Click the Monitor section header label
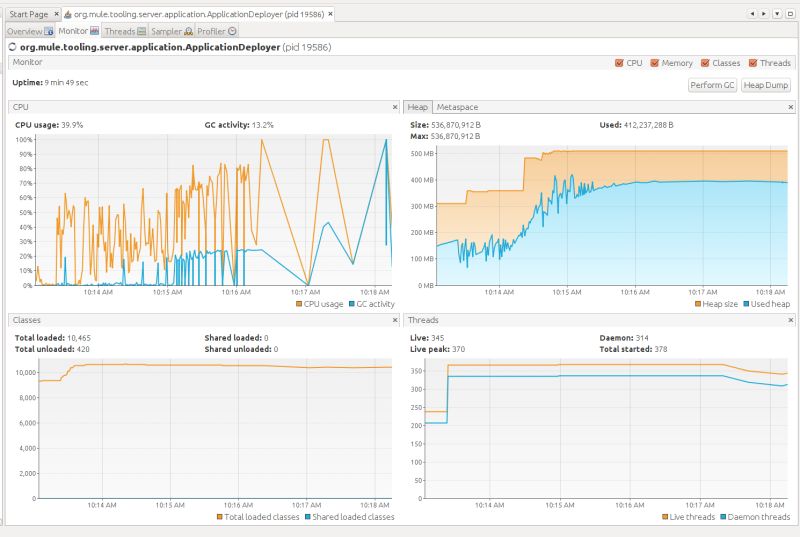This screenshot has height=537, width=800. [x=28, y=62]
